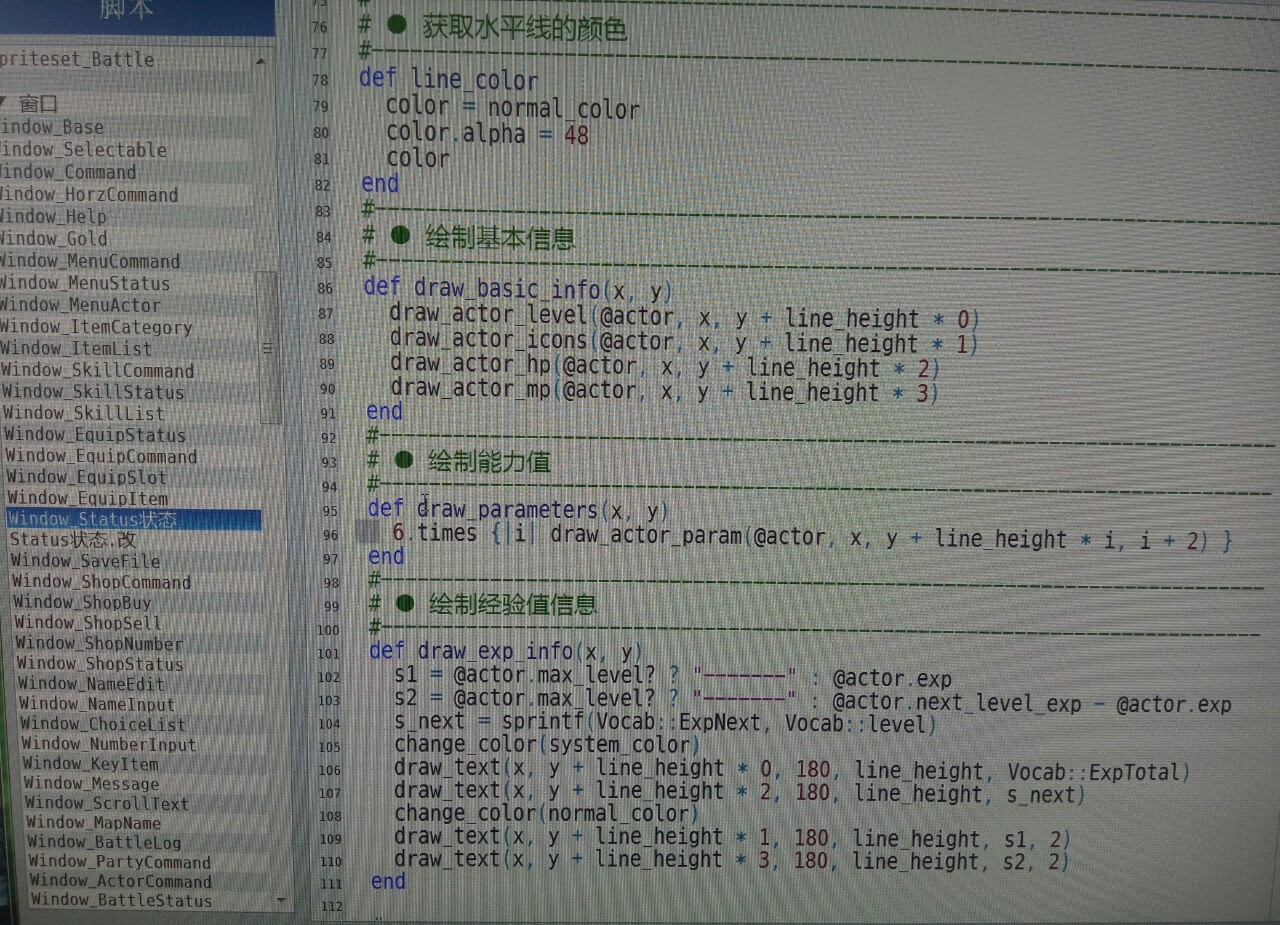Select Window_KeyItem script
The image size is (1280, 925).
click(x=91, y=764)
